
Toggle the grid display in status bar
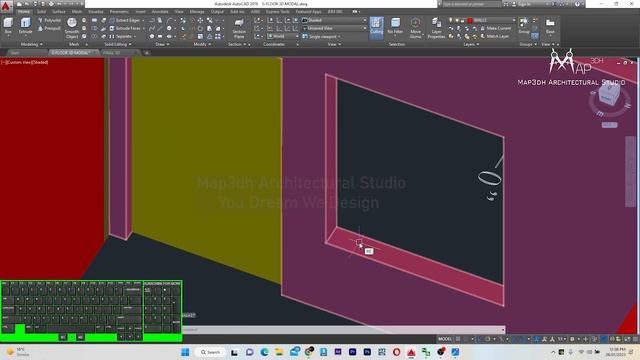click(x=458, y=339)
